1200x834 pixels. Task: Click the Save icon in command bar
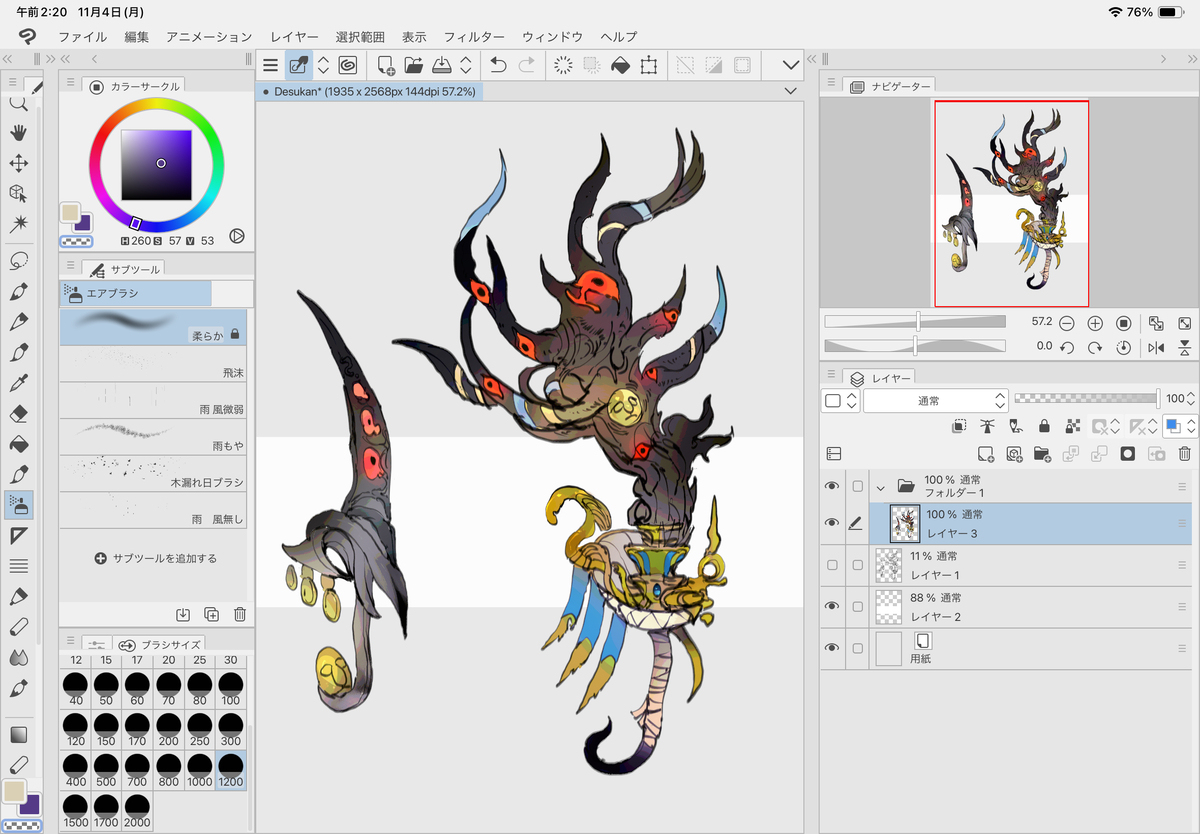pos(442,66)
